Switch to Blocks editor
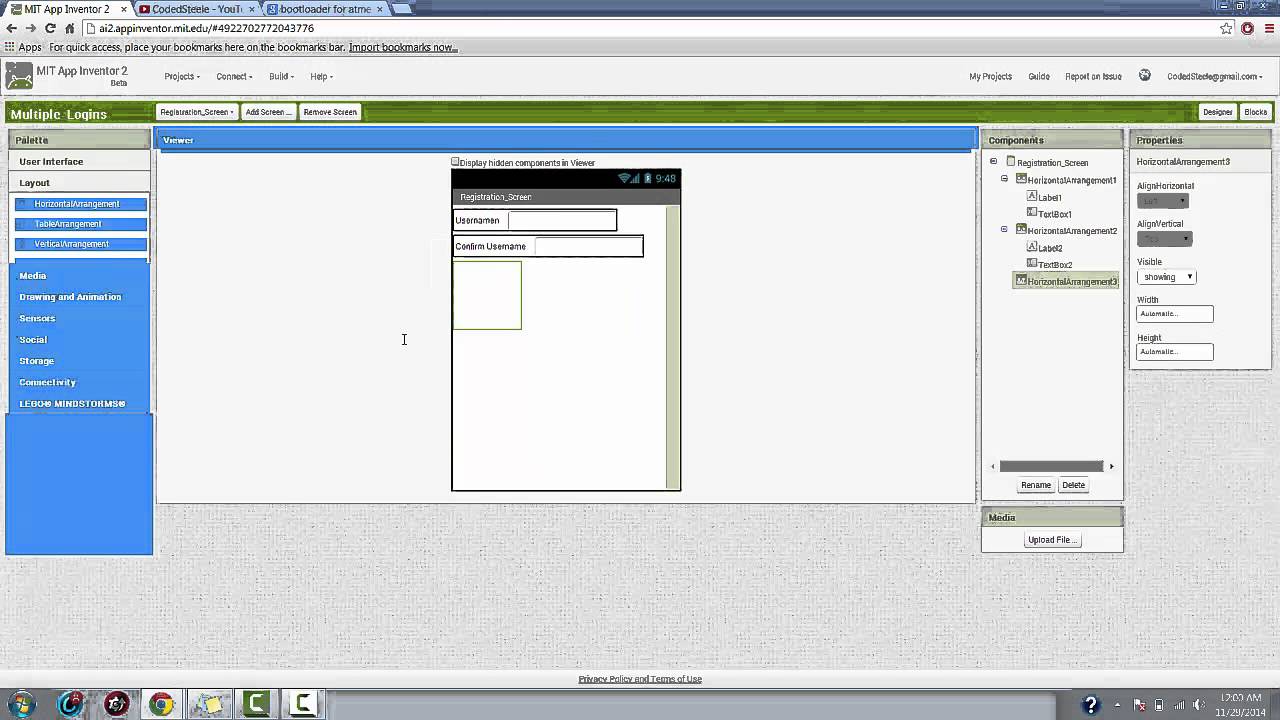The image size is (1280, 720). [x=1256, y=112]
